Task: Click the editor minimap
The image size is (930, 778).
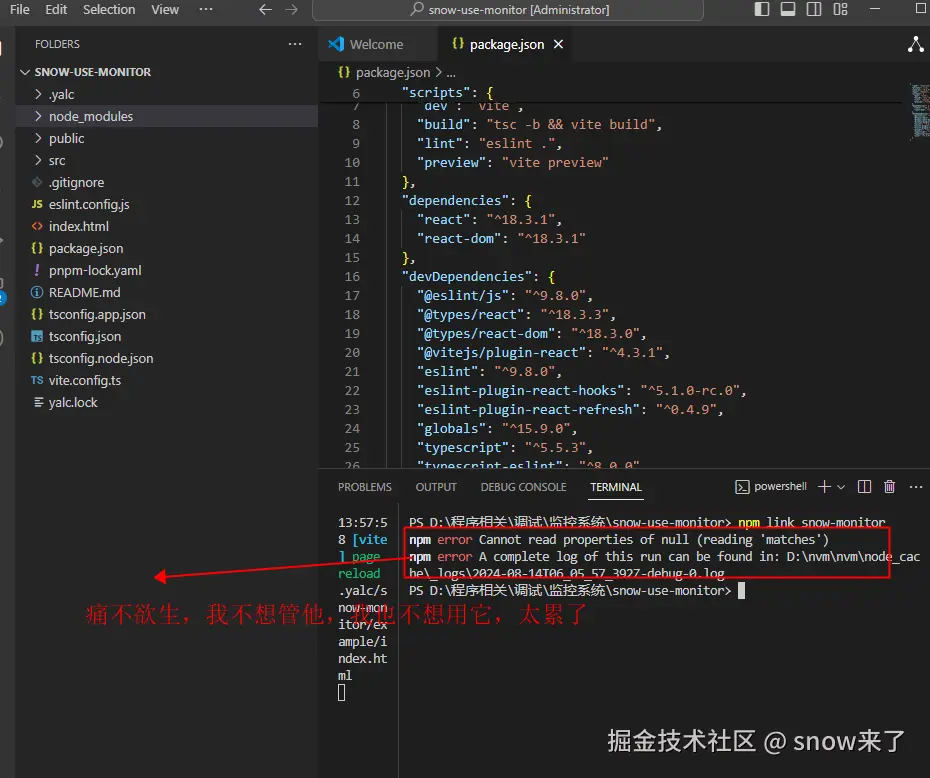Action: (x=920, y=111)
